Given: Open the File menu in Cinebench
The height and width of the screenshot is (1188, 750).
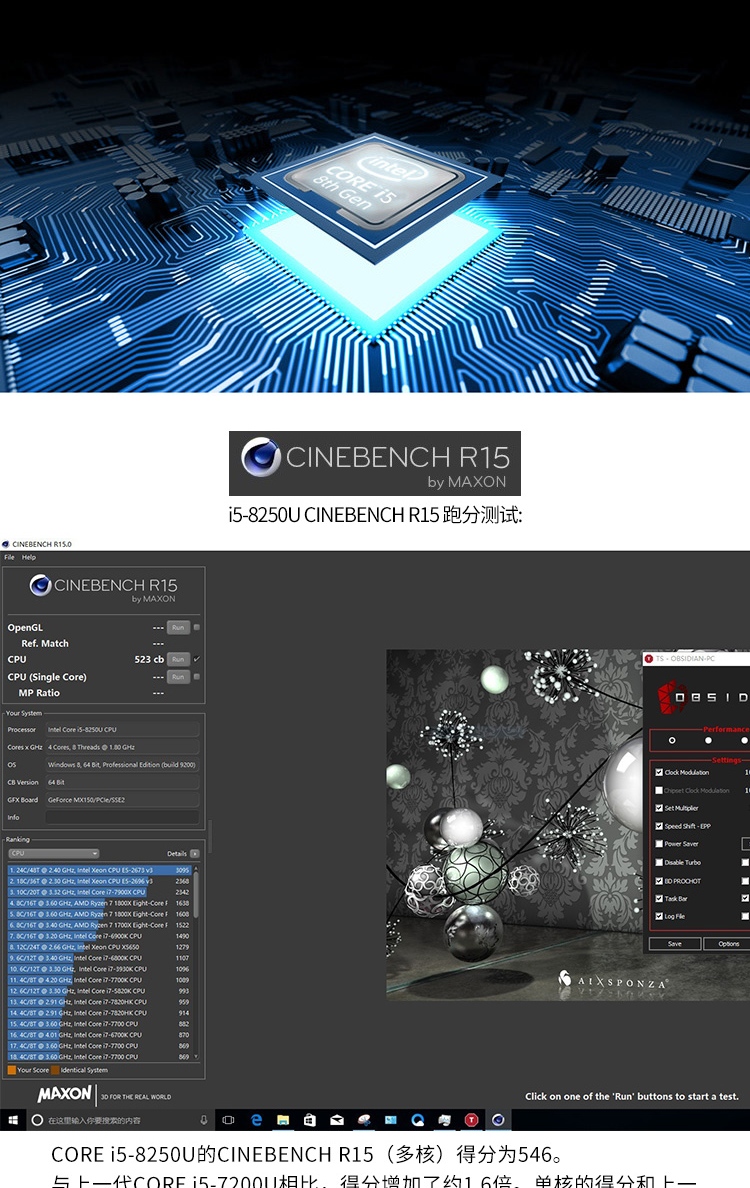Looking at the screenshot, I should pos(9,557).
